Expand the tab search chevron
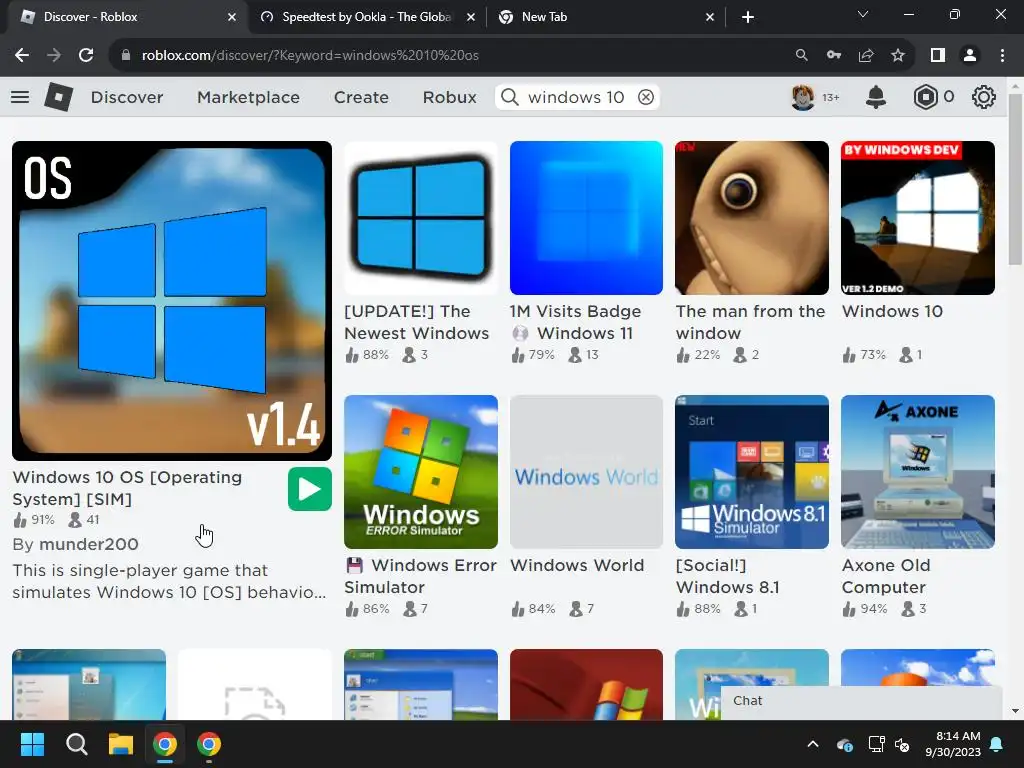1024x768 pixels. (863, 14)
